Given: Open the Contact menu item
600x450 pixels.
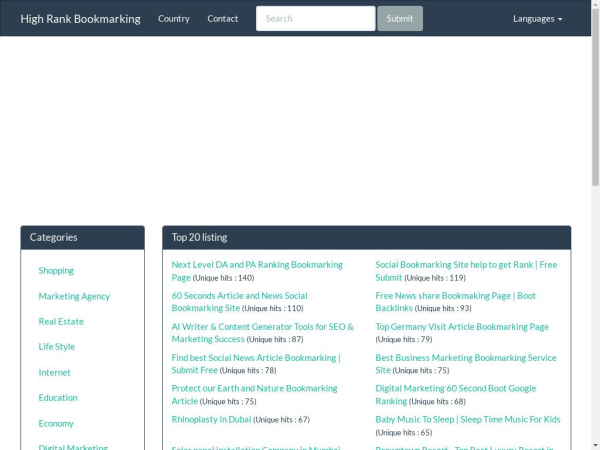Looking at the screenshot, I should 222,18.
